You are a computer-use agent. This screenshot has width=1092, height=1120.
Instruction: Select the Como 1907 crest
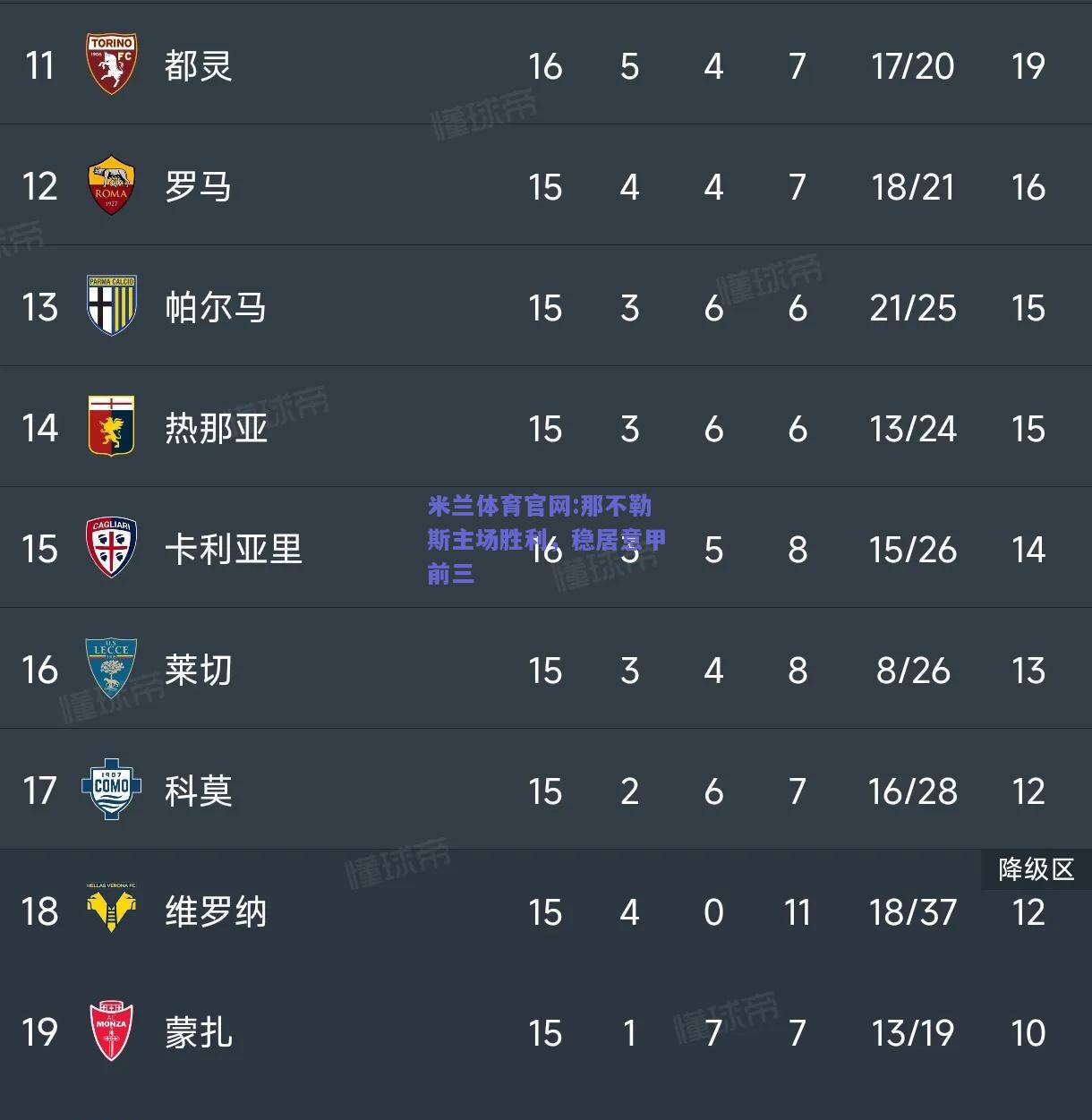[111, 790]
